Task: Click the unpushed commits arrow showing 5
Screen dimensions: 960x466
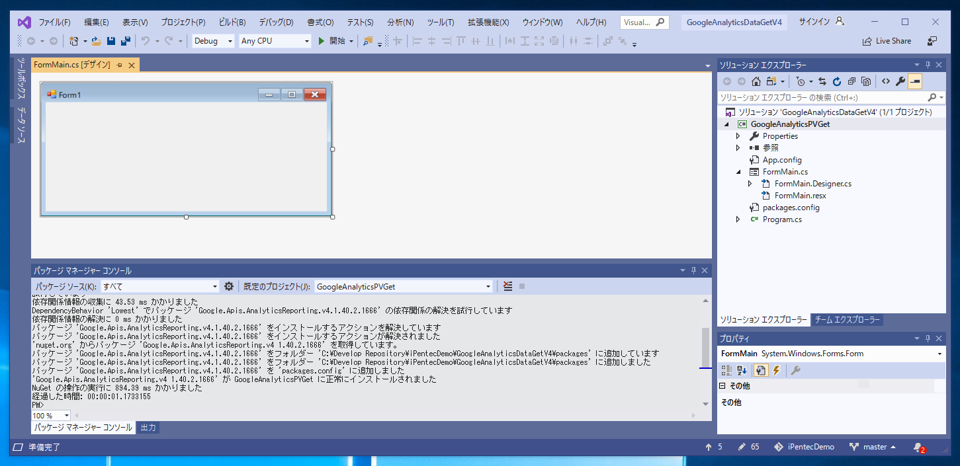Action: [x=714, y=447]
